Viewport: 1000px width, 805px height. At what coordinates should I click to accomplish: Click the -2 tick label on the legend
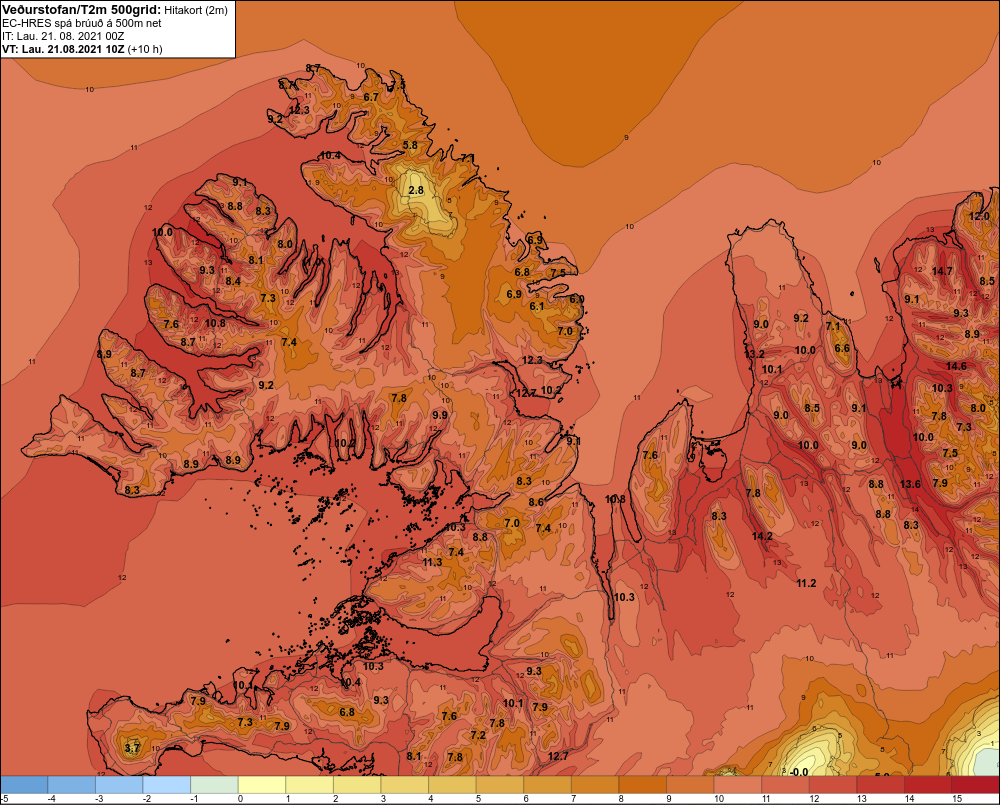[149, 799]
